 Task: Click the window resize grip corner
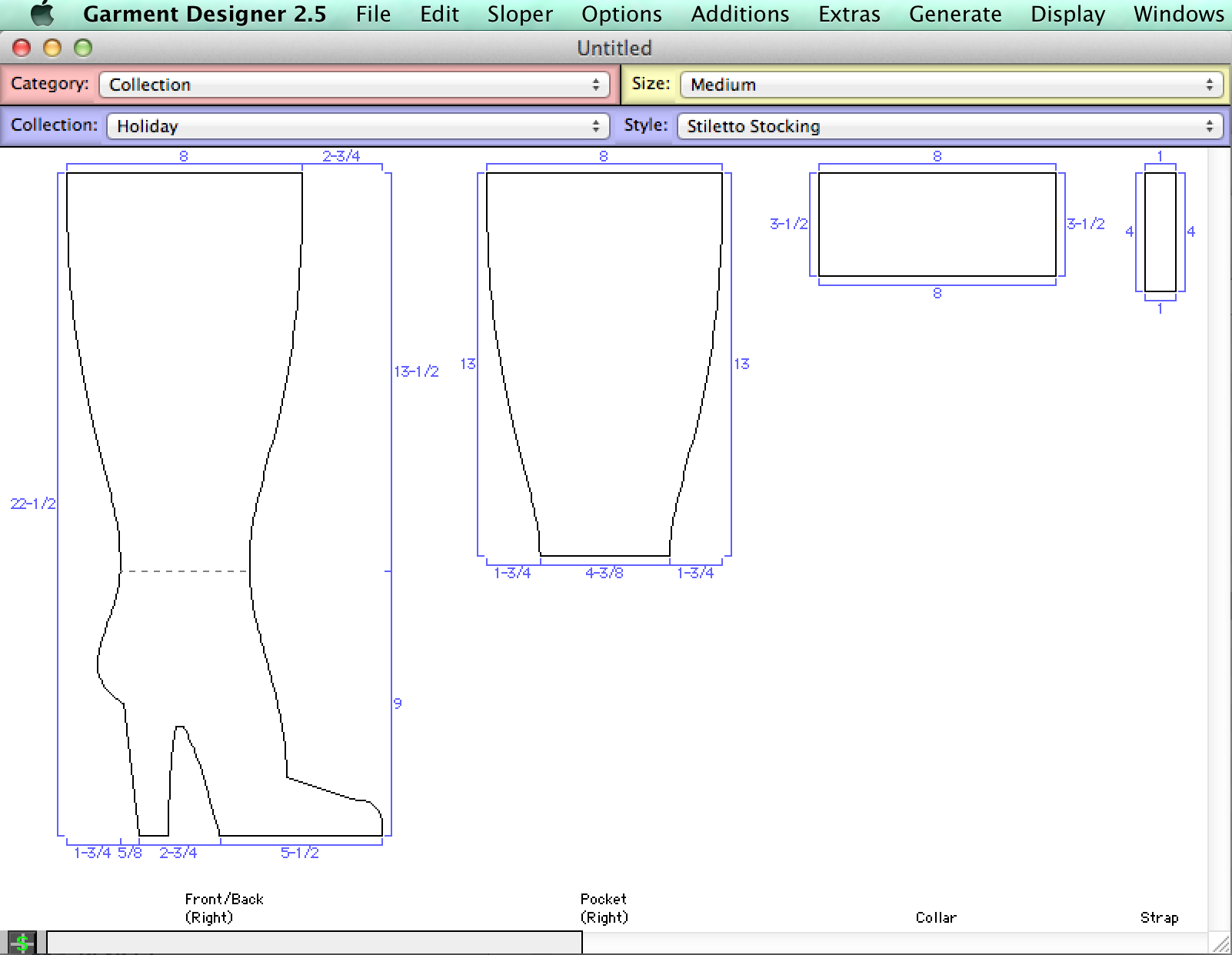[1220, 943]
